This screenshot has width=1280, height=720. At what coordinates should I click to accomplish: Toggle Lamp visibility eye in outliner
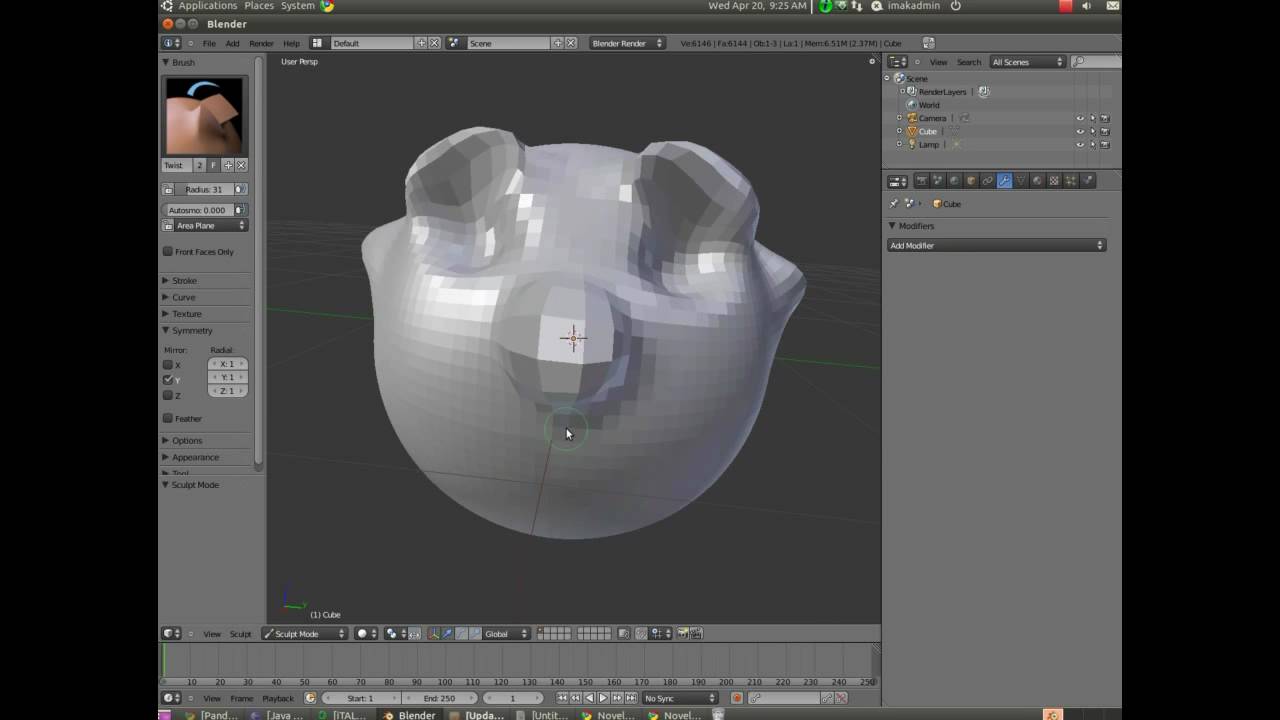point(1080,144)
